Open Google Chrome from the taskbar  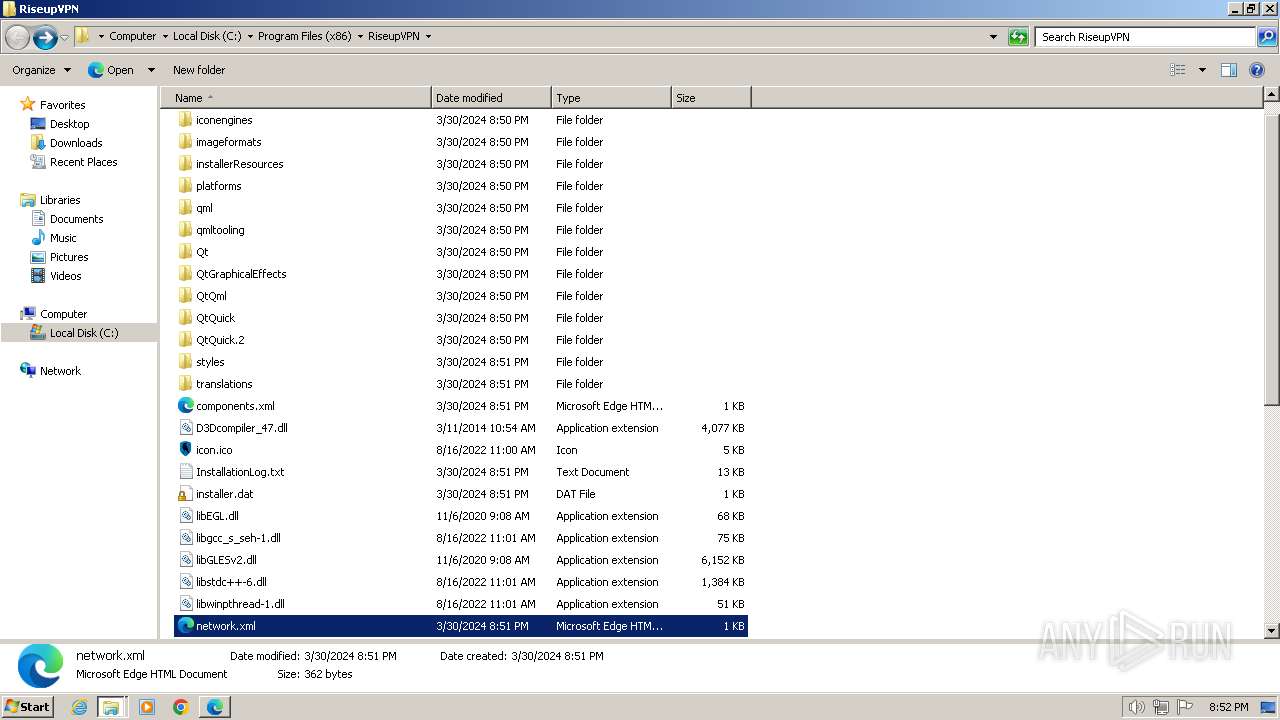pyautogui.click(x=181, y=707)
